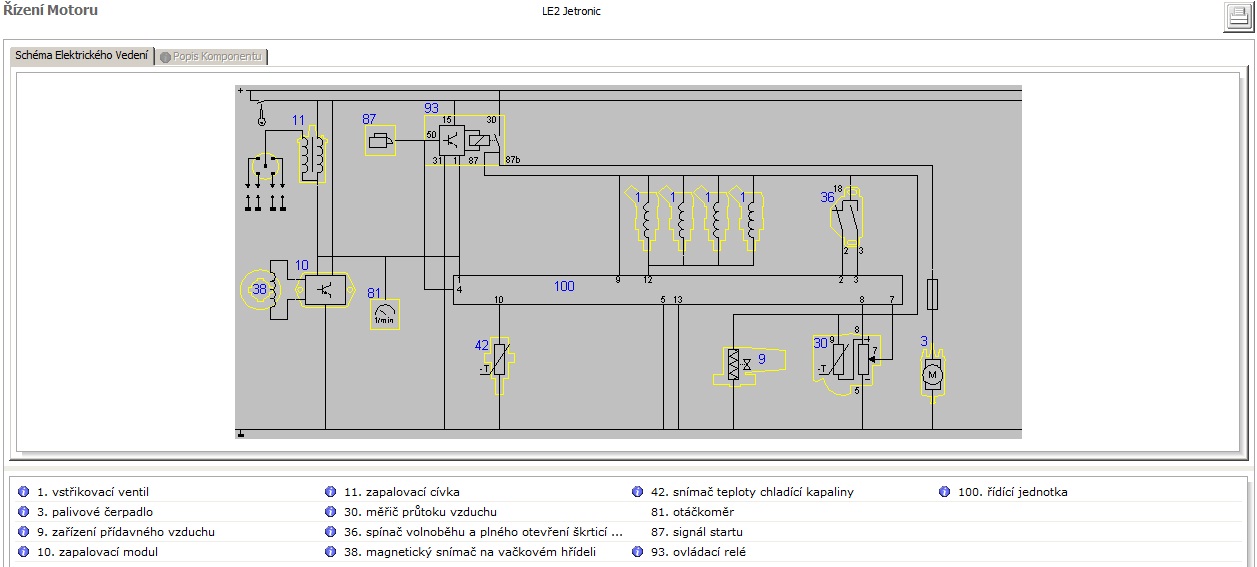This screenshot has height=567, width=1257.
Task: Select Schéma Elektrického Vedení tab
Action: [x=82, y=56]
